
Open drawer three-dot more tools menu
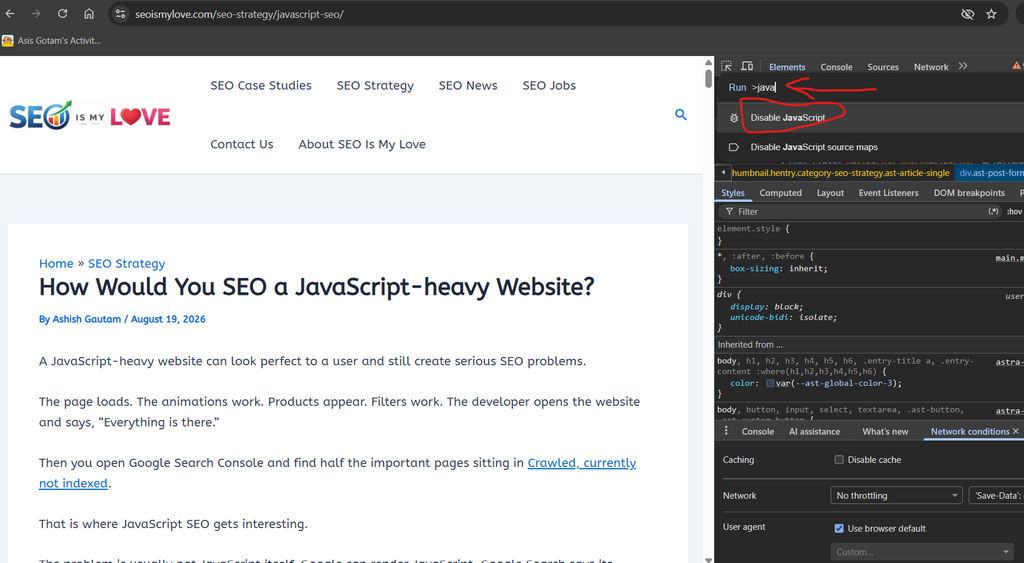pos(726,431)
